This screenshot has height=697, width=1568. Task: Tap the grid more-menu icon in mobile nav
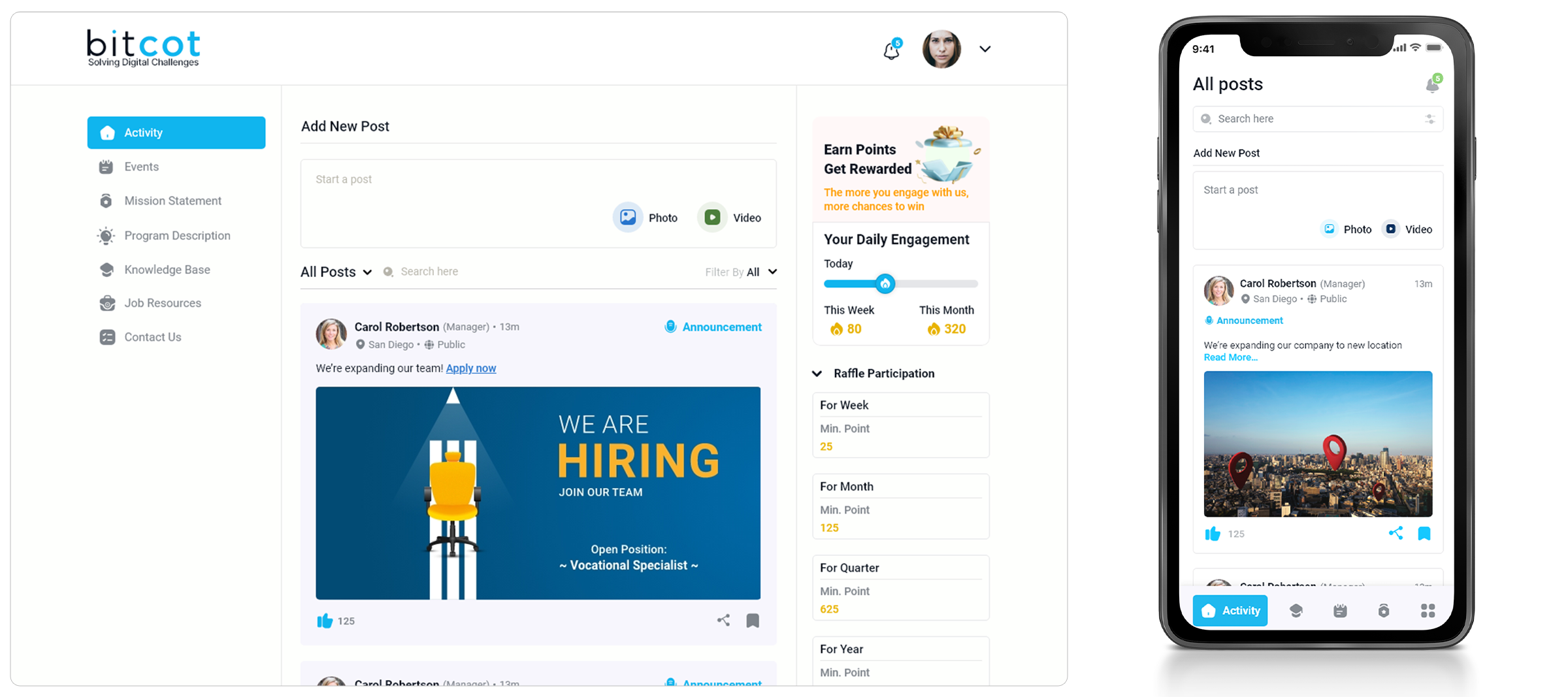tap(1428, 611)
